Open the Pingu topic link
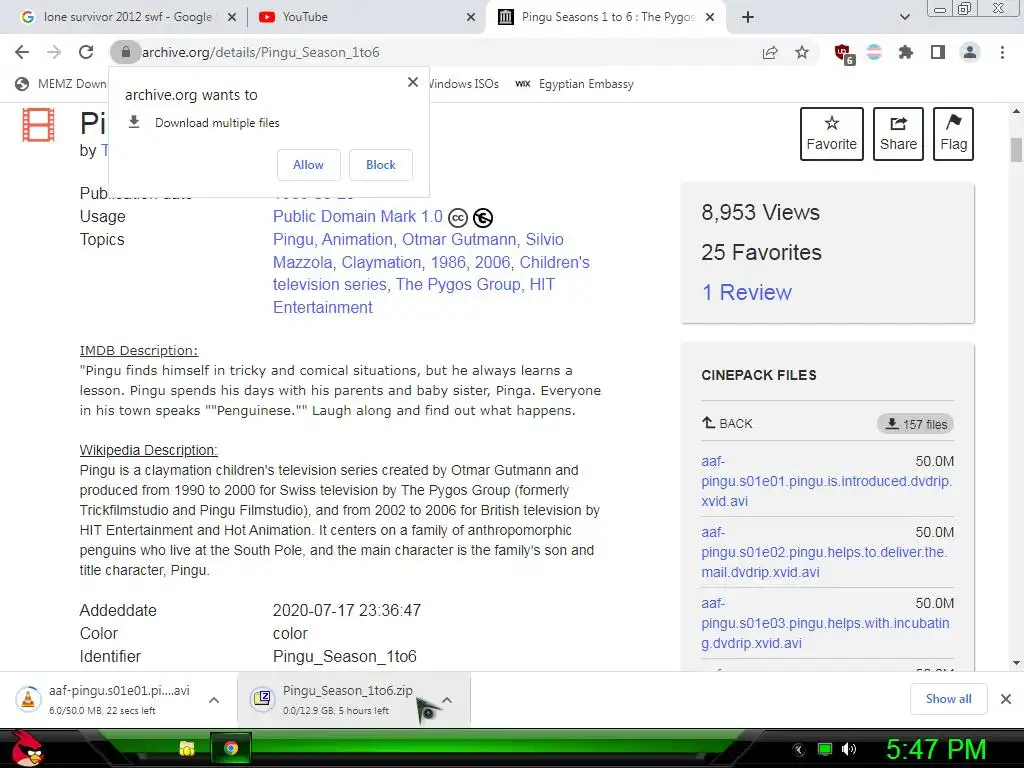Image resolution: width=1024 pixels, height=768 pixels. coord(293,240)
